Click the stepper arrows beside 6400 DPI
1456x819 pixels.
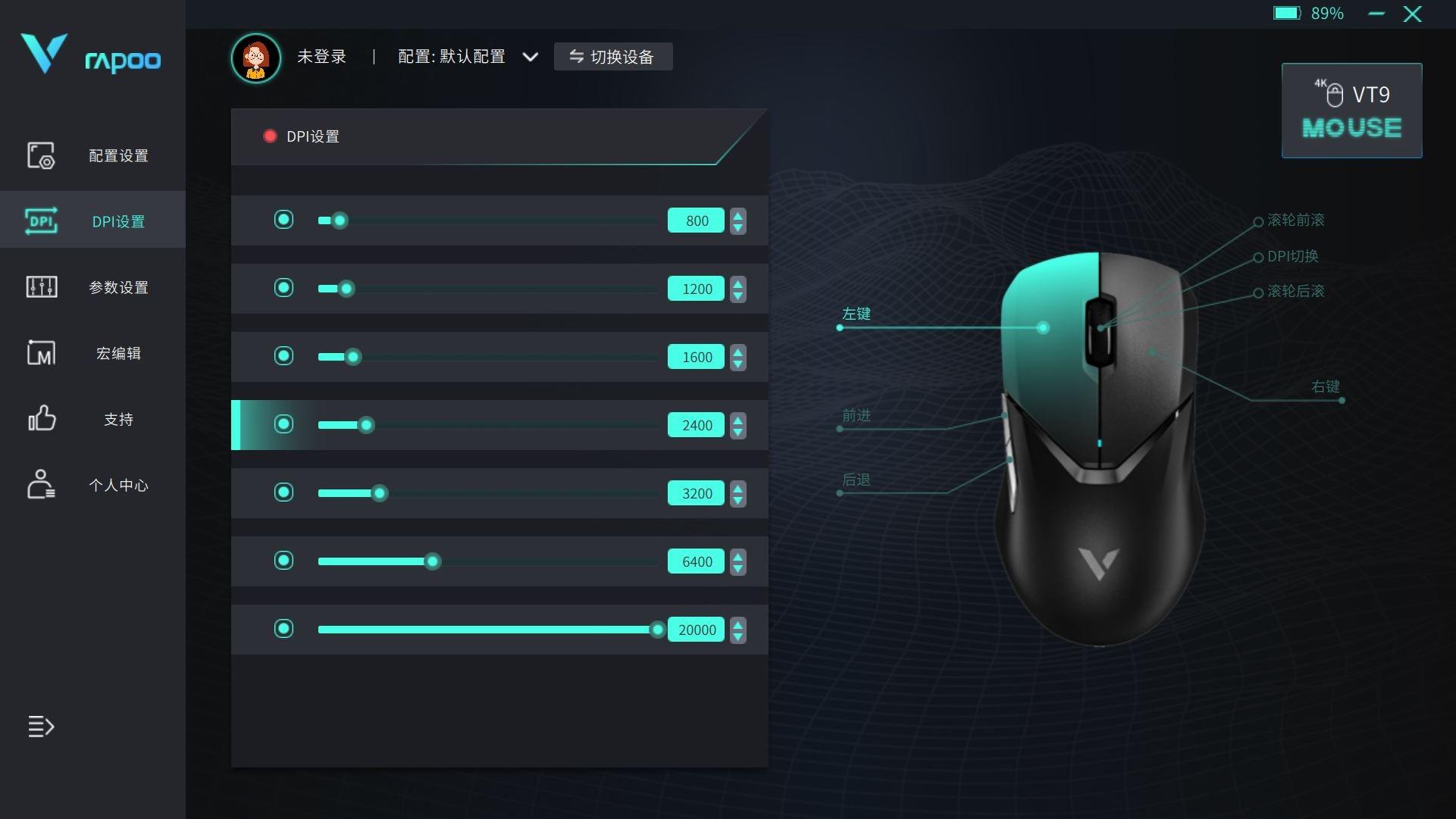[x=737, y=561]
